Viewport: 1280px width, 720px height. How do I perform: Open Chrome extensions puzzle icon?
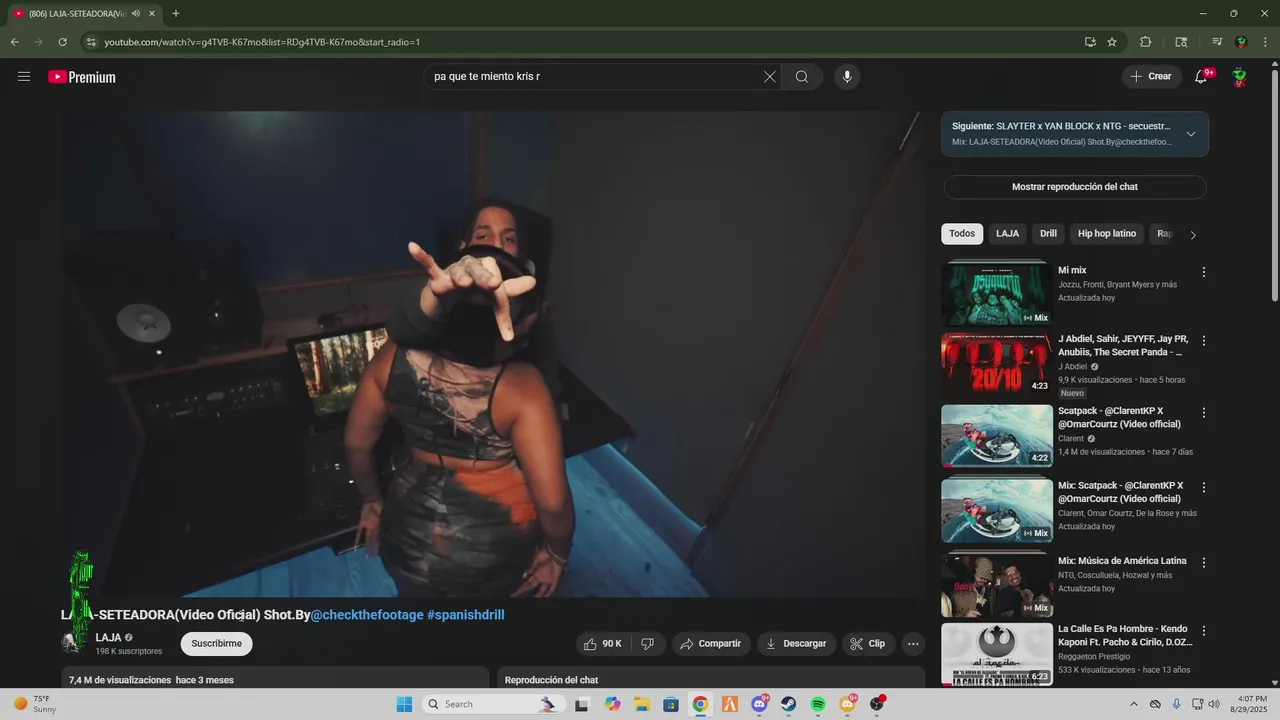pyautogui.click(x=1146, y=42)
